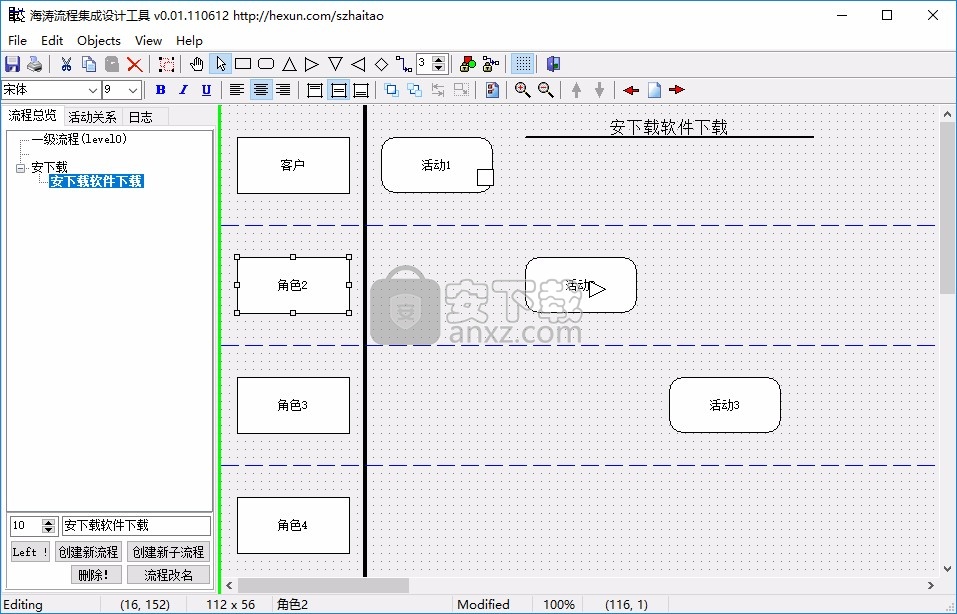Toggle italic text formatting

[x=183, y=90]
